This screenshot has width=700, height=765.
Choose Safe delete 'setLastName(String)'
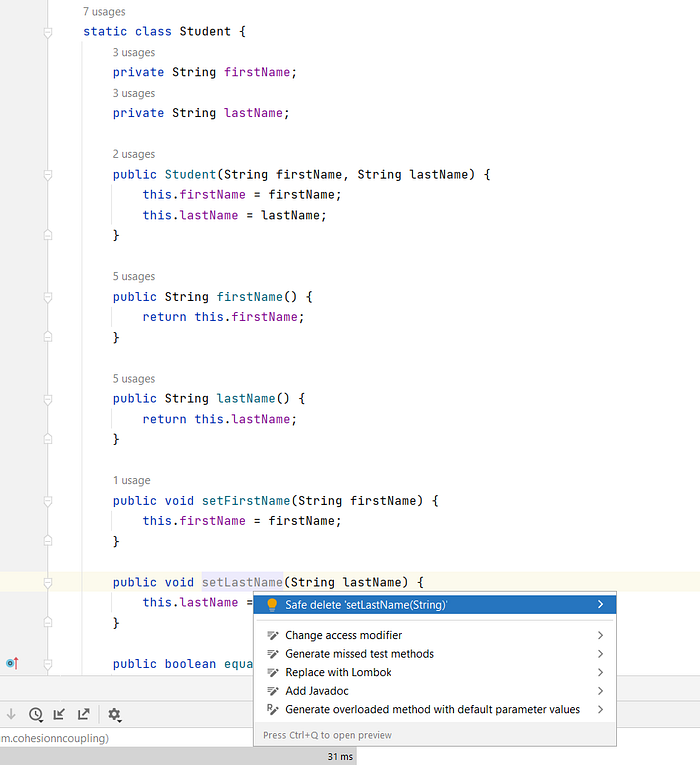coord(435,605)
